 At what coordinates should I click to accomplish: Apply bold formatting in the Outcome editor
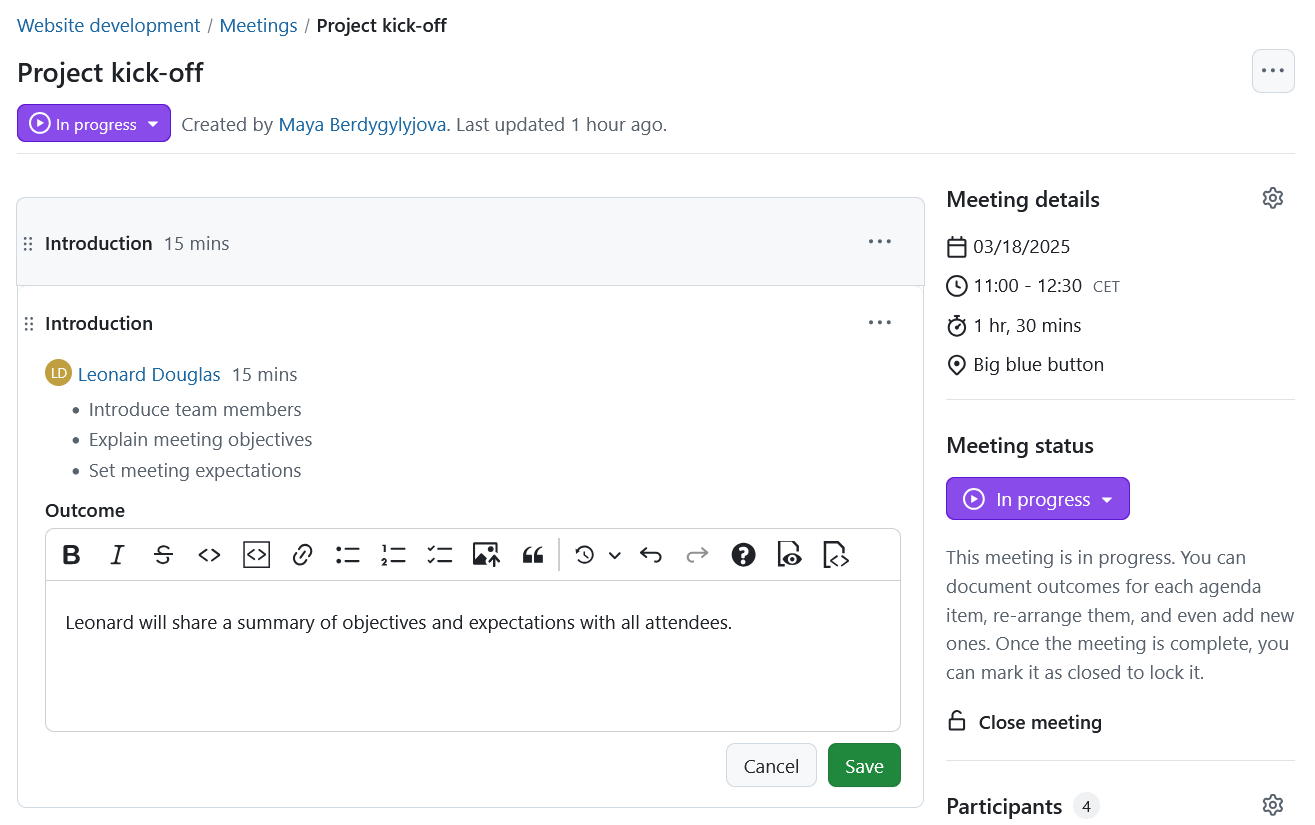[x=71, y=554]
